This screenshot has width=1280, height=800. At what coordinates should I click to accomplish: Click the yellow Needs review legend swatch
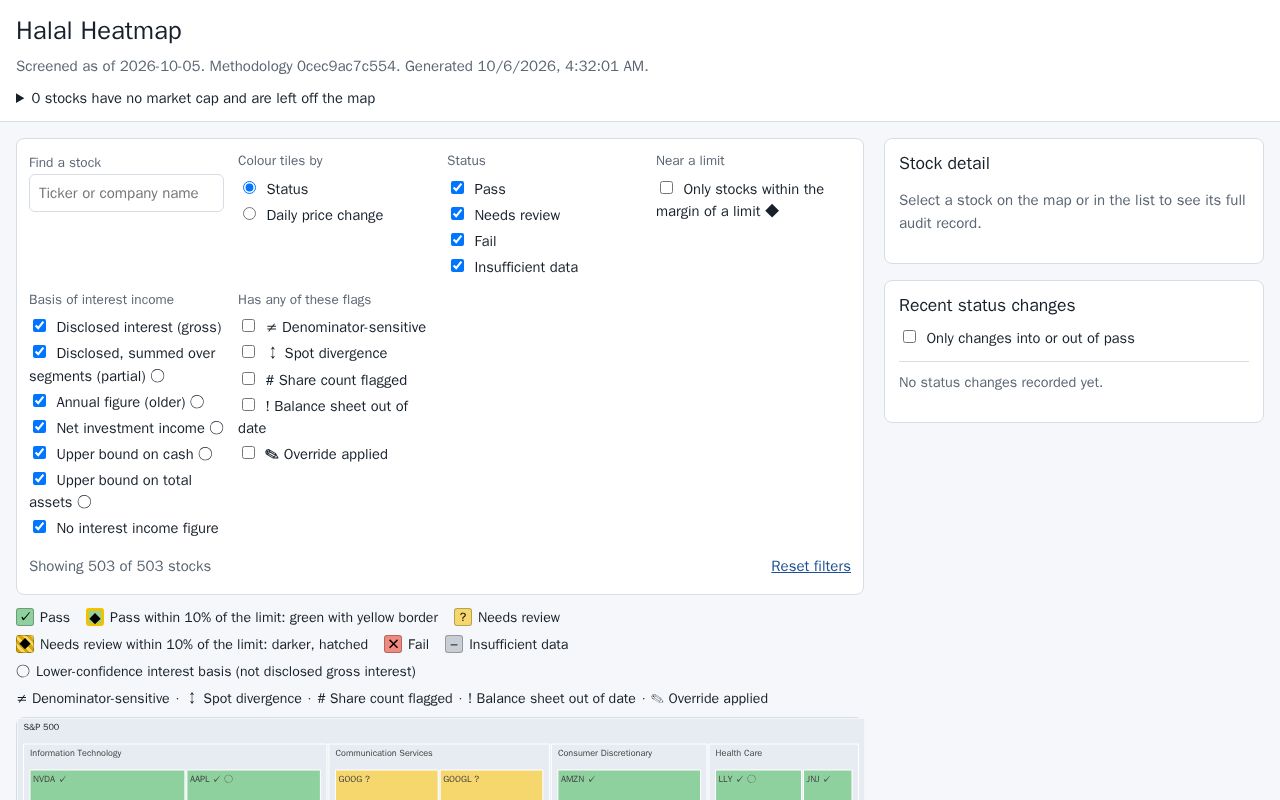[x=463, y=617]
